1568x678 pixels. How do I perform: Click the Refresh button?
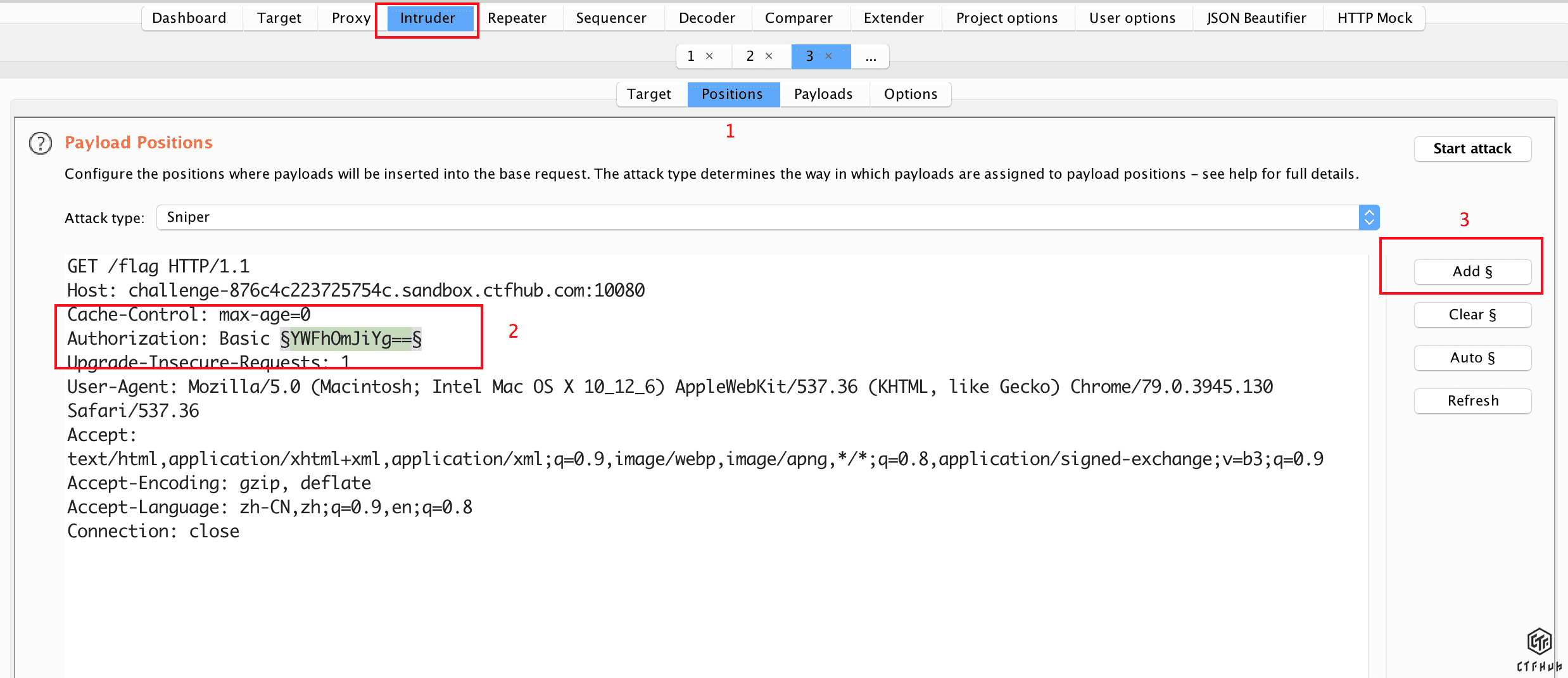click(1472, 401)
